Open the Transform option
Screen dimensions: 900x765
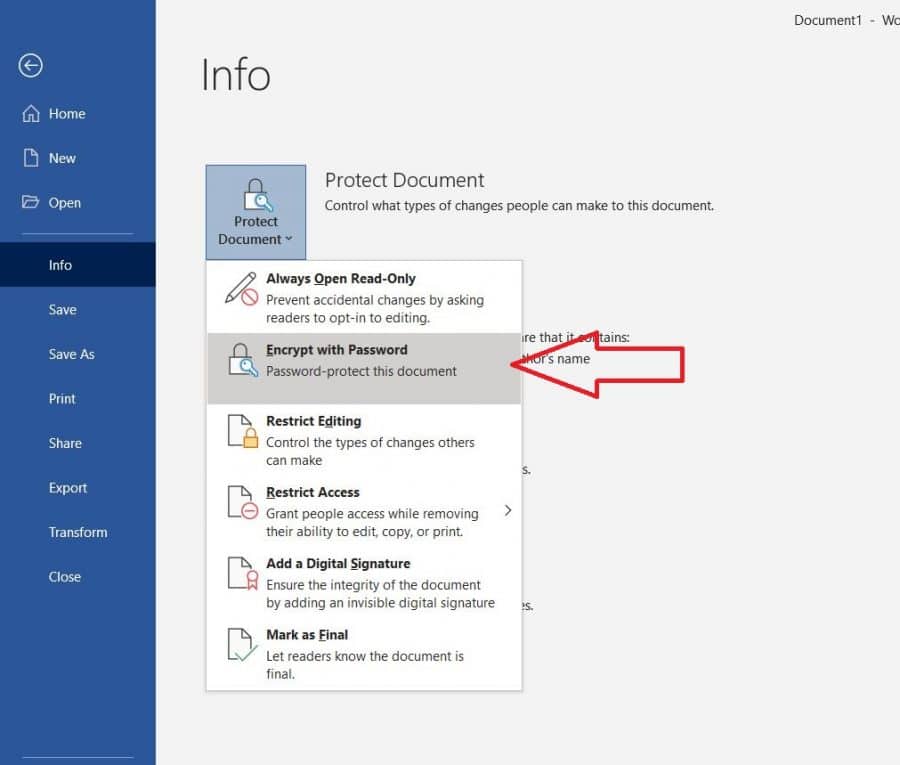pyautogui.click(x=78, y=532)
